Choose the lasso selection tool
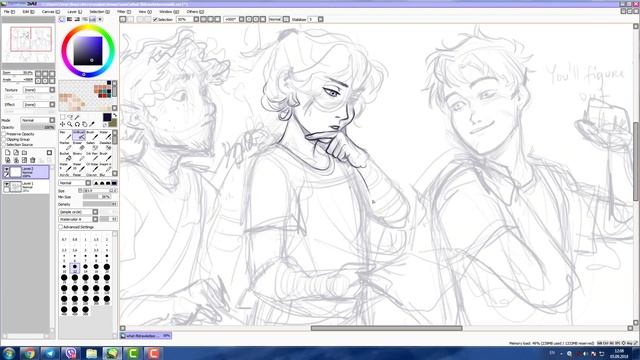 [70, 117]
